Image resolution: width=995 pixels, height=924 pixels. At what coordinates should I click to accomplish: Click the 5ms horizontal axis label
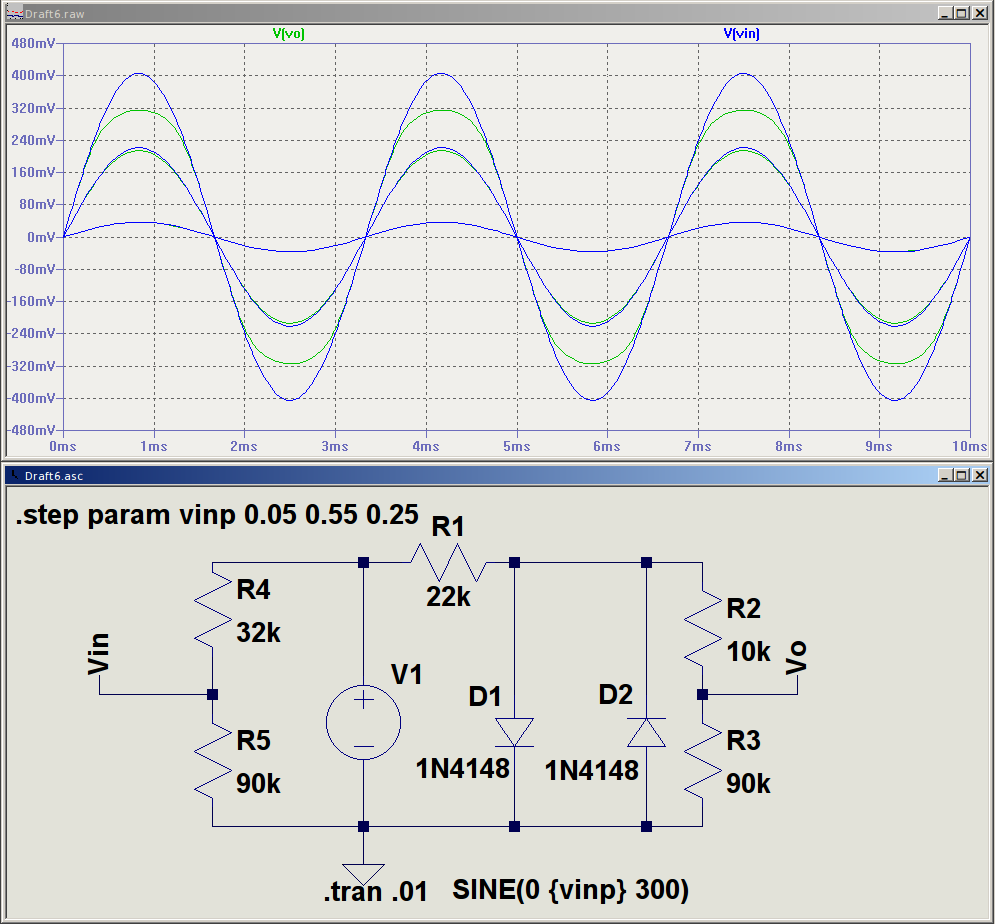tap(517, 446)
